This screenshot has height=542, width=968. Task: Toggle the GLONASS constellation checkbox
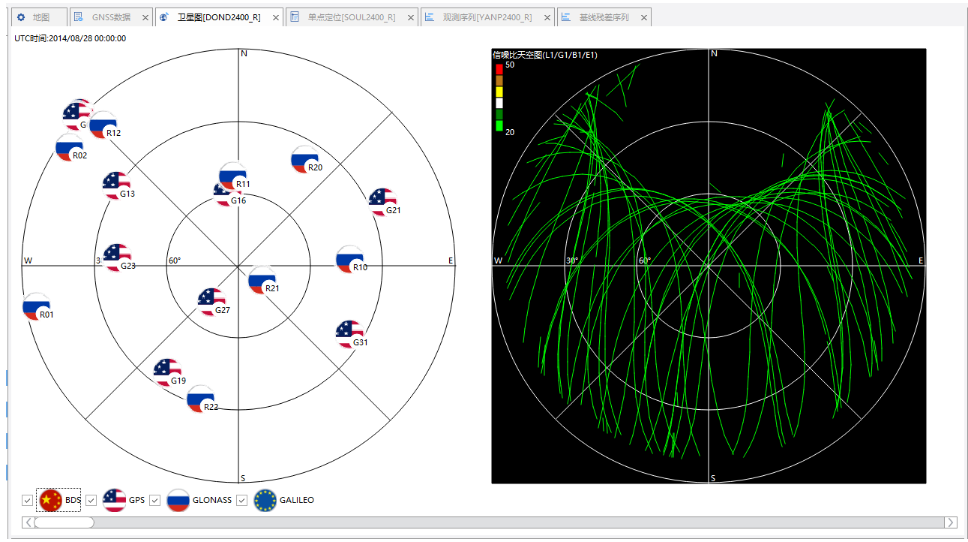click(155, 500)
